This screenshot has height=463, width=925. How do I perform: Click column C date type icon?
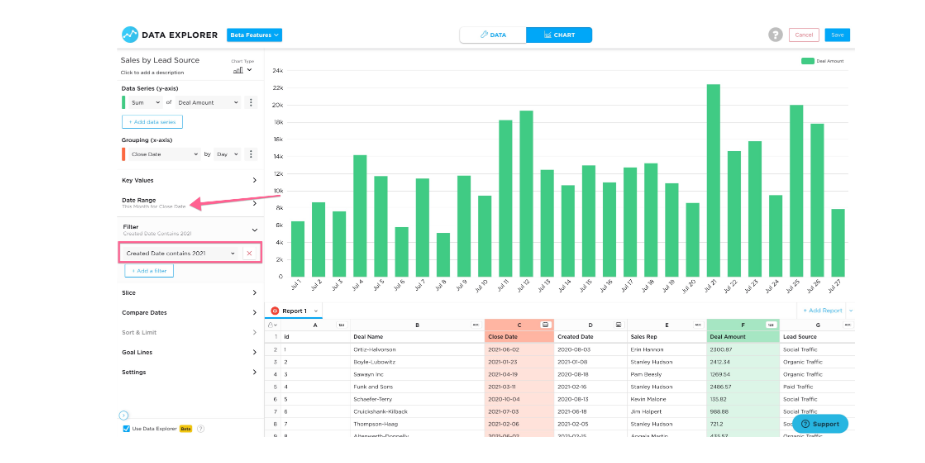point(545,324)
